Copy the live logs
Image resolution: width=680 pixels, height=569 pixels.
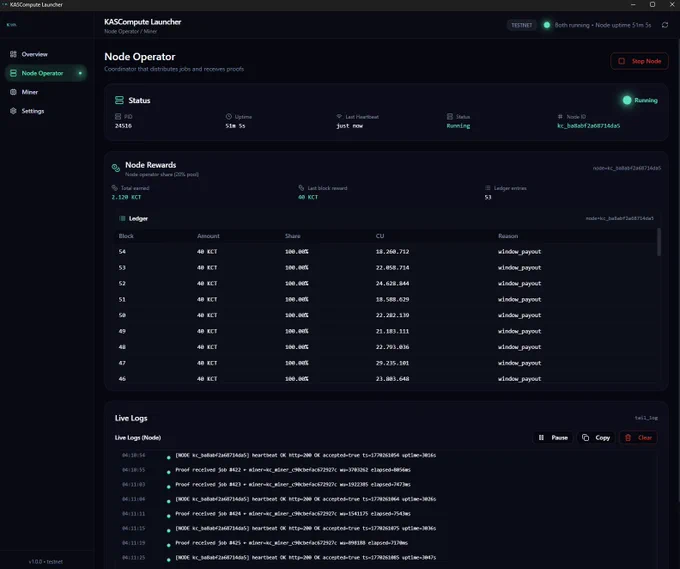tap(596, 438)
